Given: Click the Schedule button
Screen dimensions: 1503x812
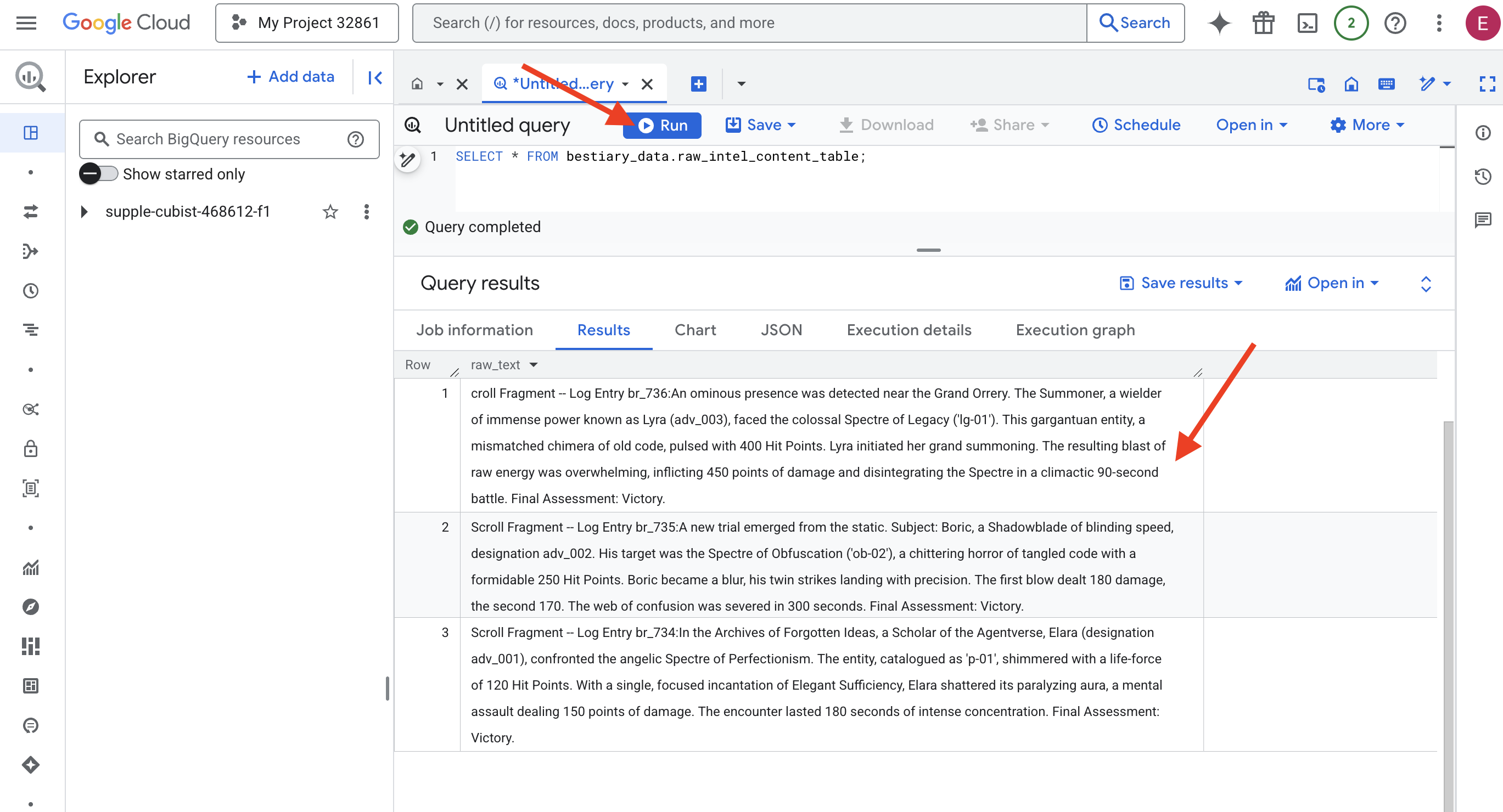Looking at the screenshot, I should coord(1136,125).
